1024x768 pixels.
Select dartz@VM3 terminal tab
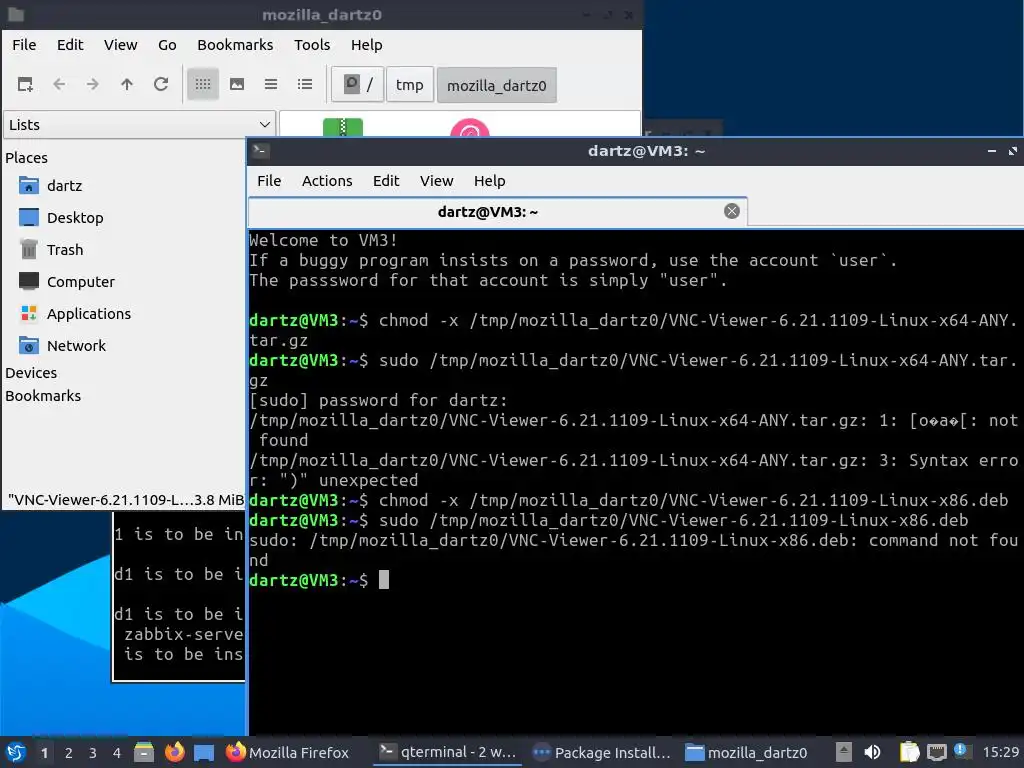pyautogui.click(x=487, y=212)
